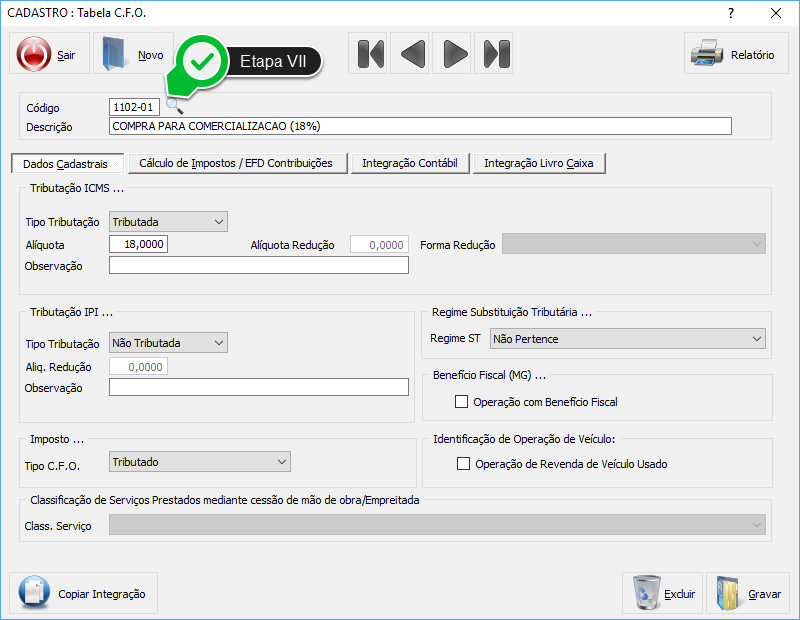The width and height of the screenshot is (800, 620).
Task: Jump to the first record
Action: coord(368,54)
